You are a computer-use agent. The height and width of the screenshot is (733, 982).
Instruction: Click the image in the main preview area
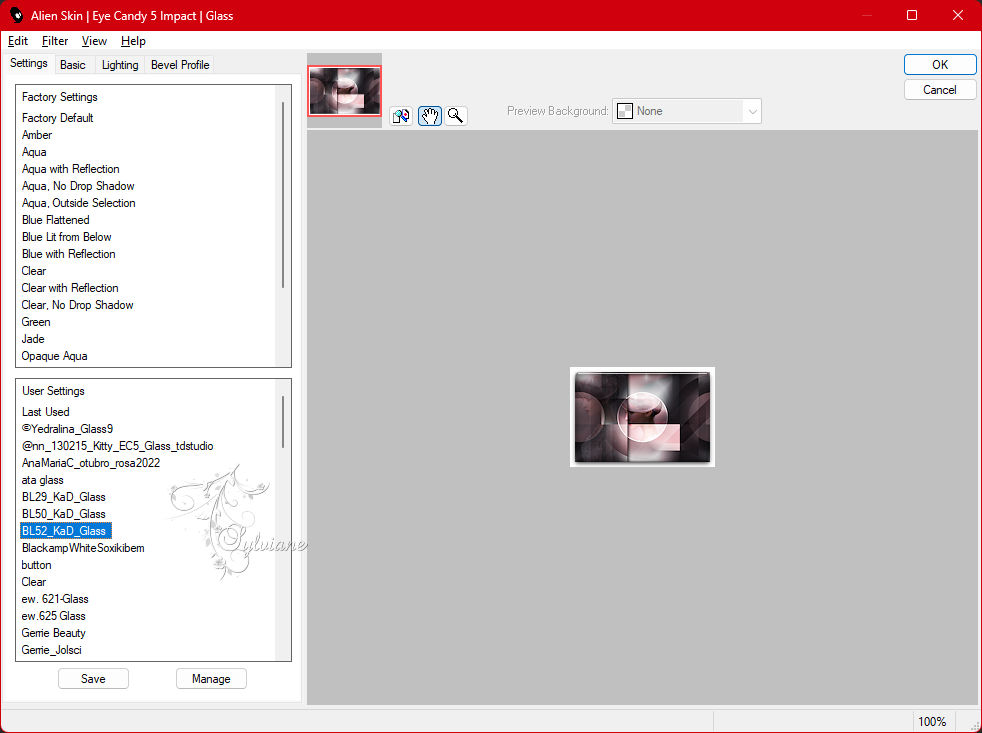click(x=643, y=417)
